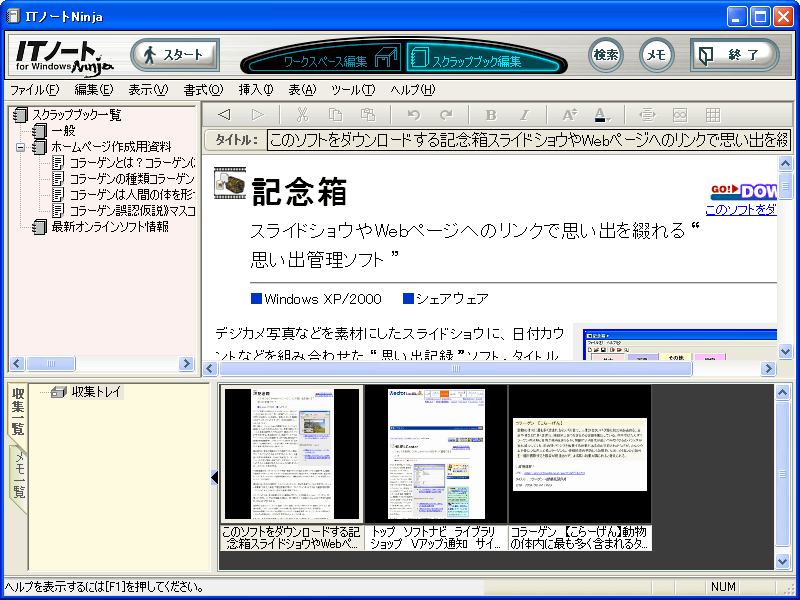The width and height of the screenshot is (800, 600).
Task: Click the 終了 exit button
Action: (734, 55)
